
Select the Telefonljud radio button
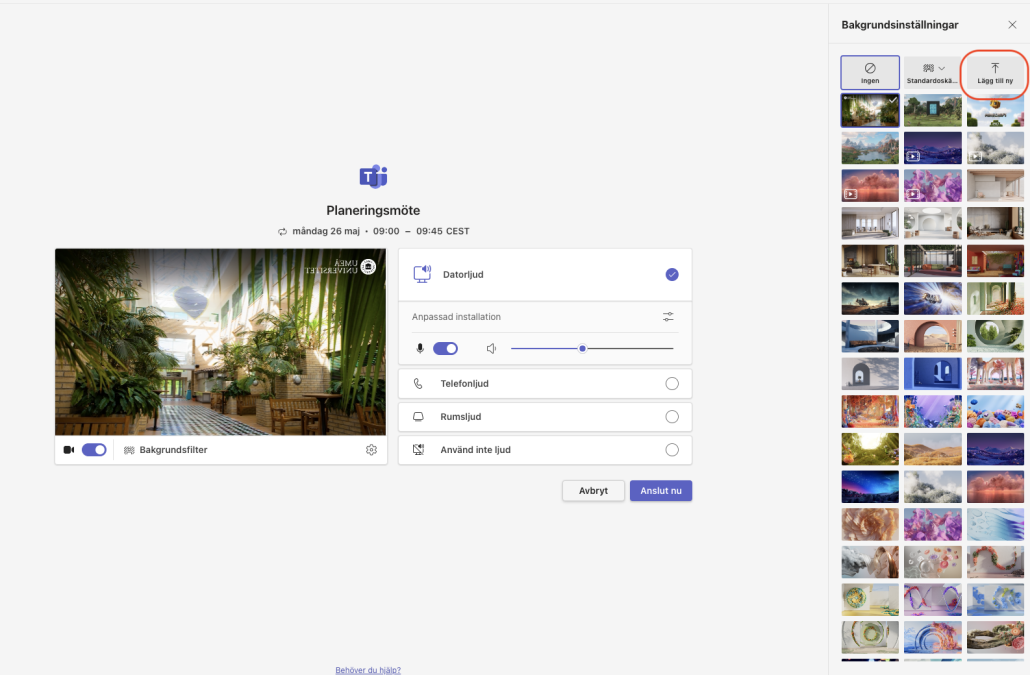(671, 383)
